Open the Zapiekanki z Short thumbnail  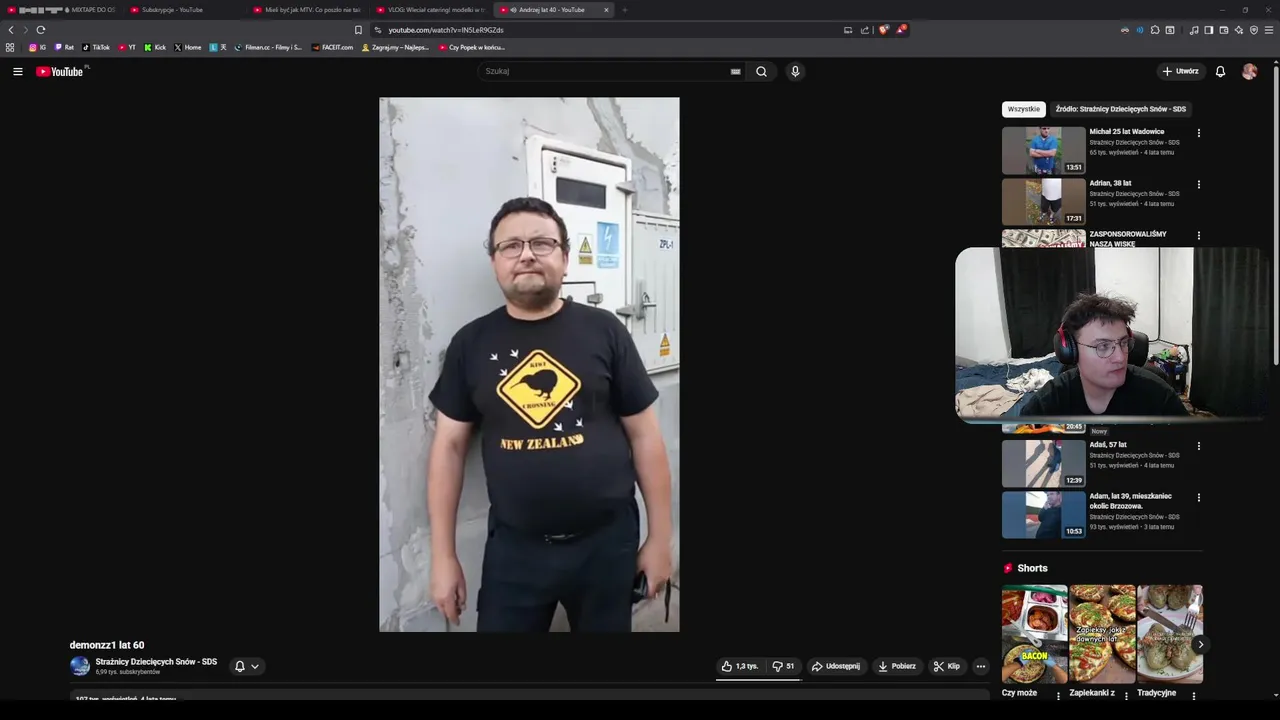tap(1102, 634)
